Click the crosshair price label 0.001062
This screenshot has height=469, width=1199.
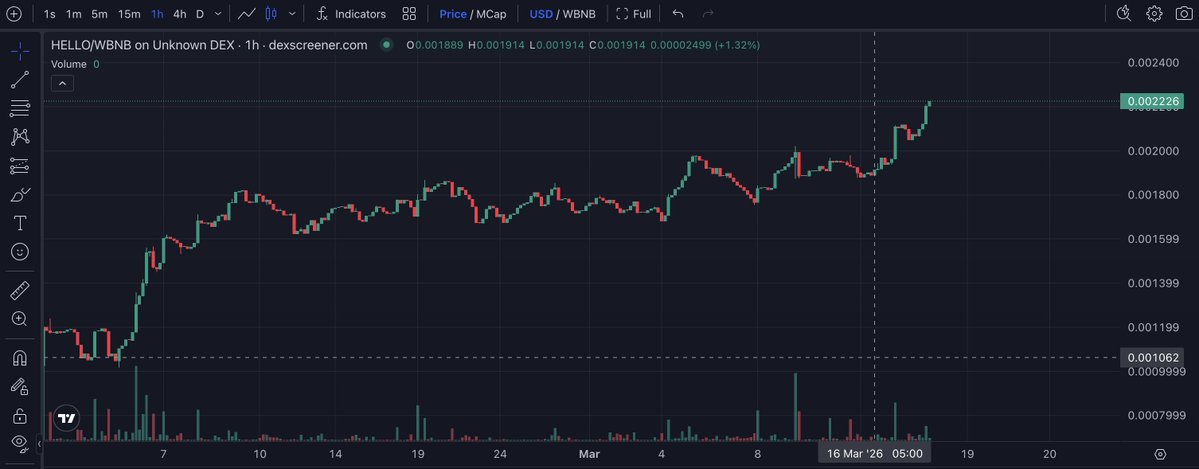tap(1151, 357)
